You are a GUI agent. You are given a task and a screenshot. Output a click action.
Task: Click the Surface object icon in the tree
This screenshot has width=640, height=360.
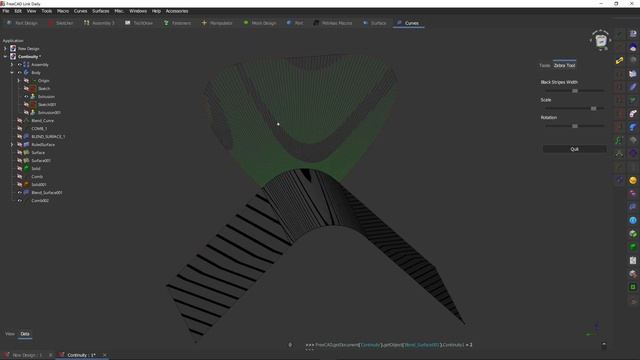(27, 153)
